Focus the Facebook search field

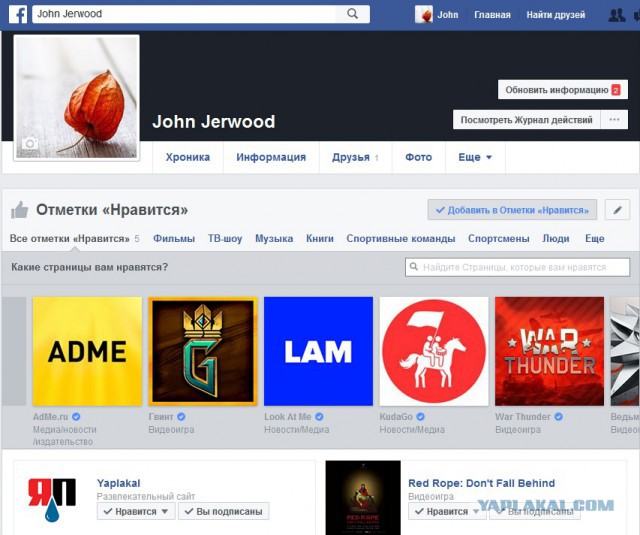pyautogui.click(x=184, y=14)
